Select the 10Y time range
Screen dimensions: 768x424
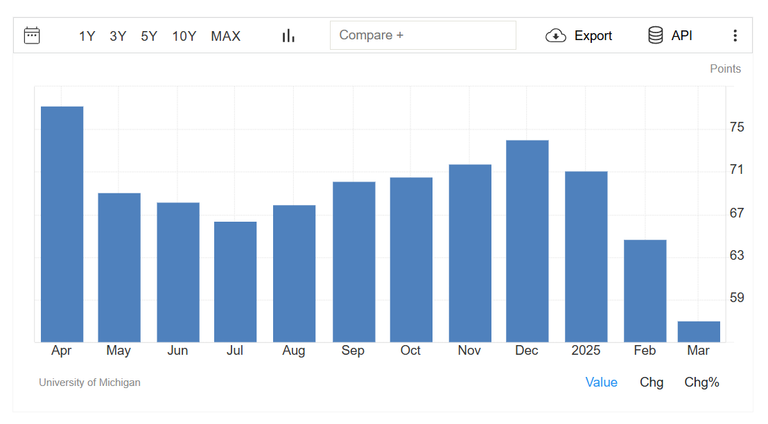(184, 36)
